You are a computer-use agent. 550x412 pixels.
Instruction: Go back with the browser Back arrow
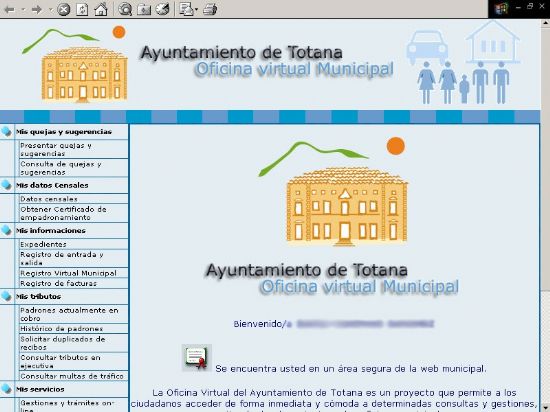pyautogui.click(x=9, y=9)
